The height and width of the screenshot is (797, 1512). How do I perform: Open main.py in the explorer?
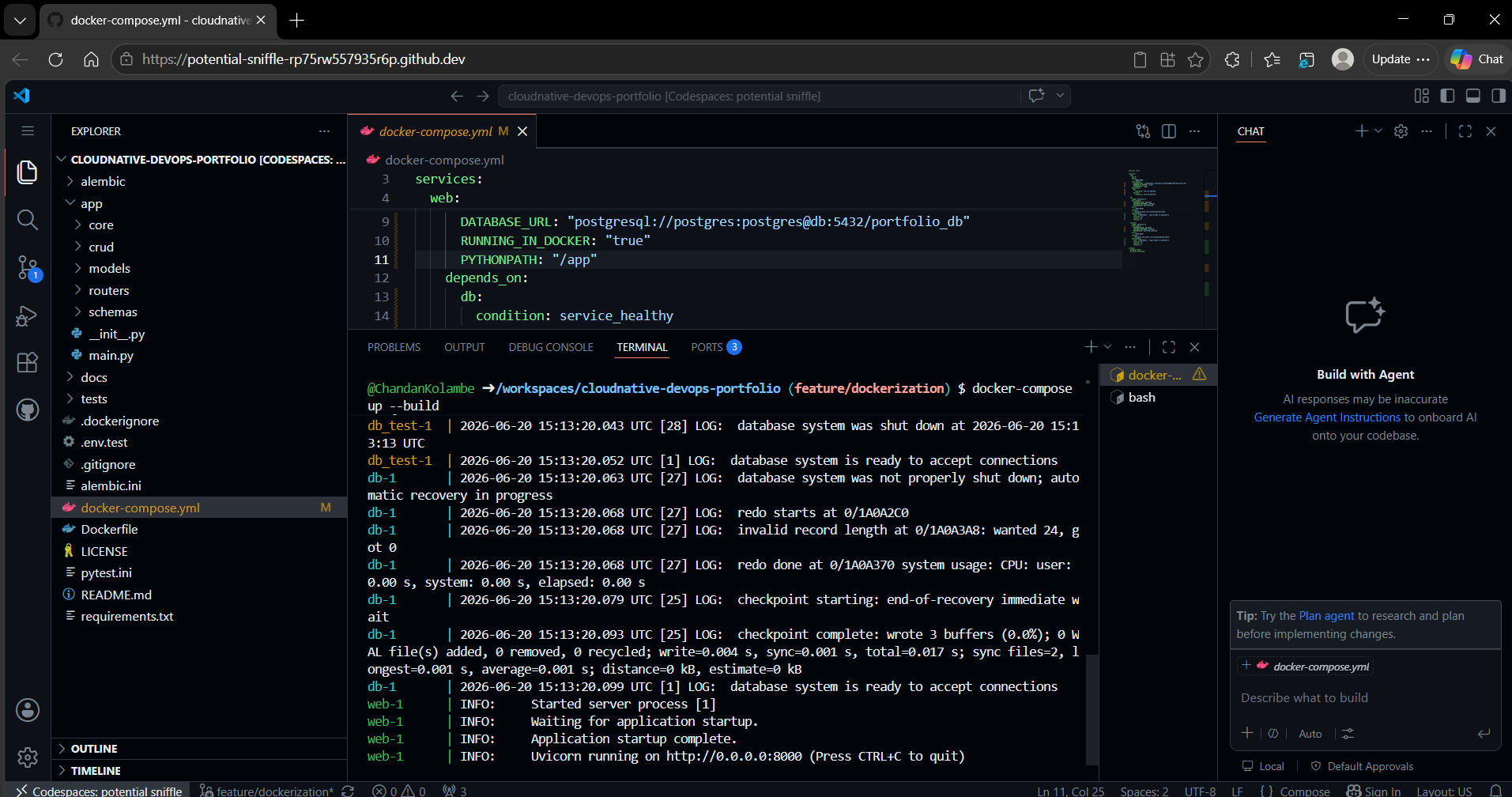pyautogui.click(x=199, y=356)
